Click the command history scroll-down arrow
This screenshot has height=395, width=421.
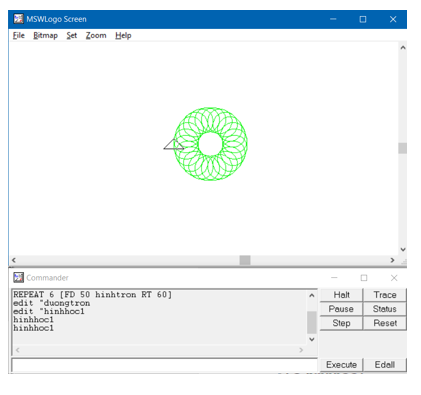312,339
